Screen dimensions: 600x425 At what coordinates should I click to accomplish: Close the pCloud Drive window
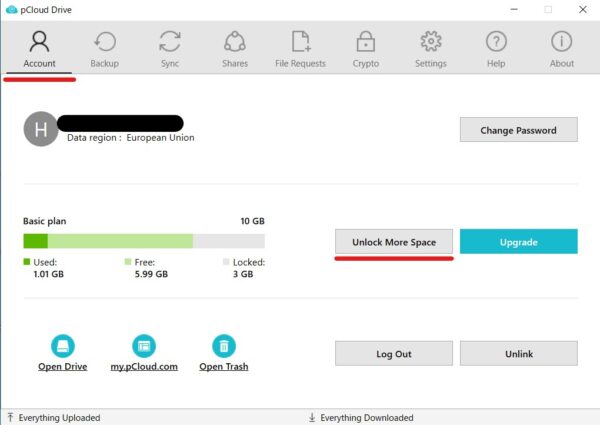[583, 10]
